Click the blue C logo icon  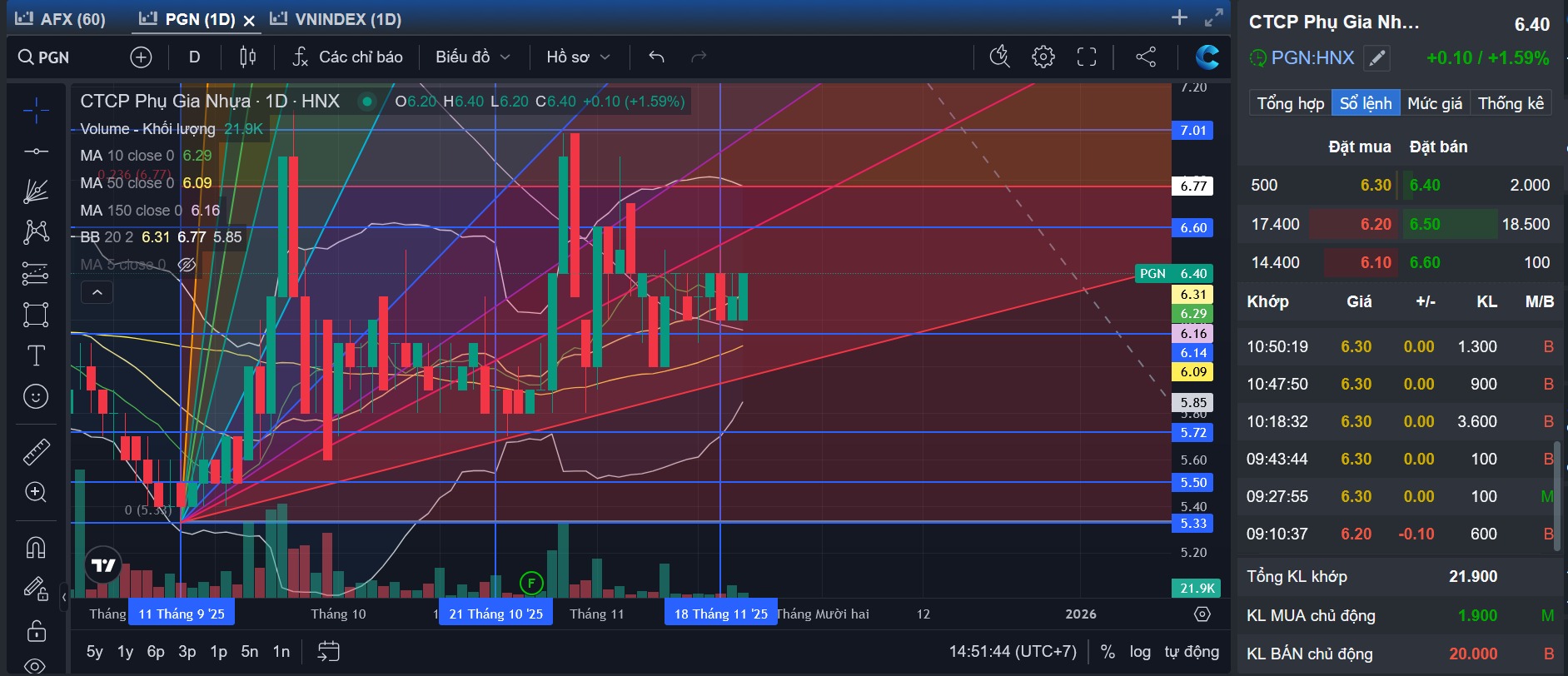(x=1207, y=57)
